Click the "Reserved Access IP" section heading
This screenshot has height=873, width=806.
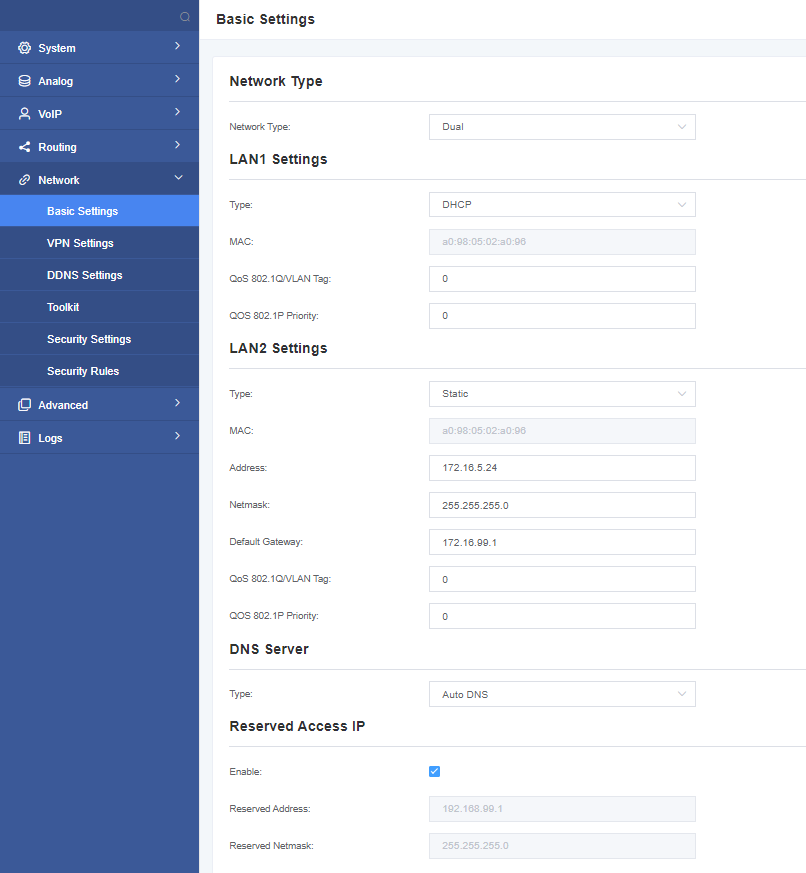[x=297, y=726]
